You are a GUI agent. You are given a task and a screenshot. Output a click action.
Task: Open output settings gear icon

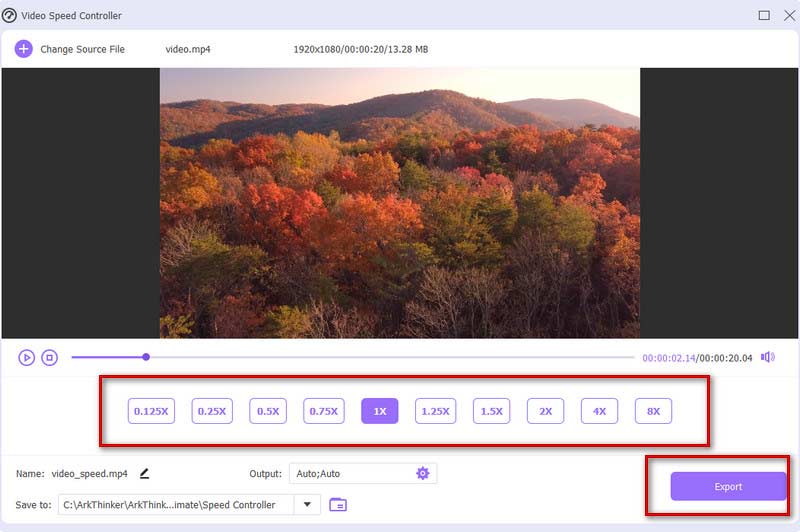click(x=422, y=473)
